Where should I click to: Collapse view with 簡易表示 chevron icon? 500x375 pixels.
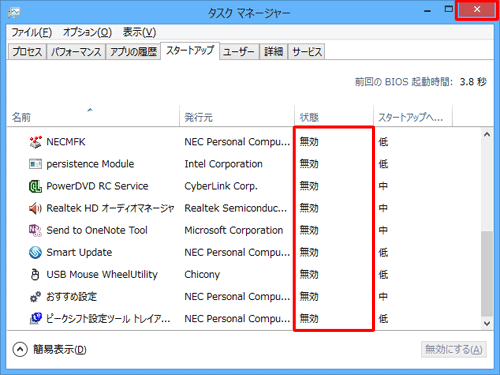(x=20, y=349)
